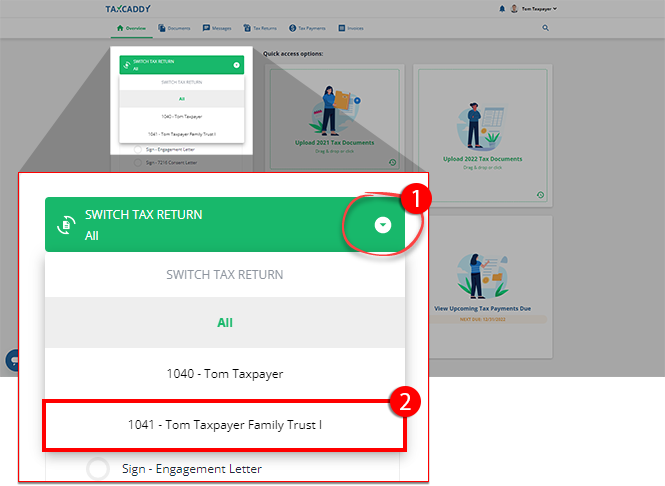Switch to the Invoices tab
The width and height of the screenshot is (665, 486).
pyautogui.click(x=351, y=28)
